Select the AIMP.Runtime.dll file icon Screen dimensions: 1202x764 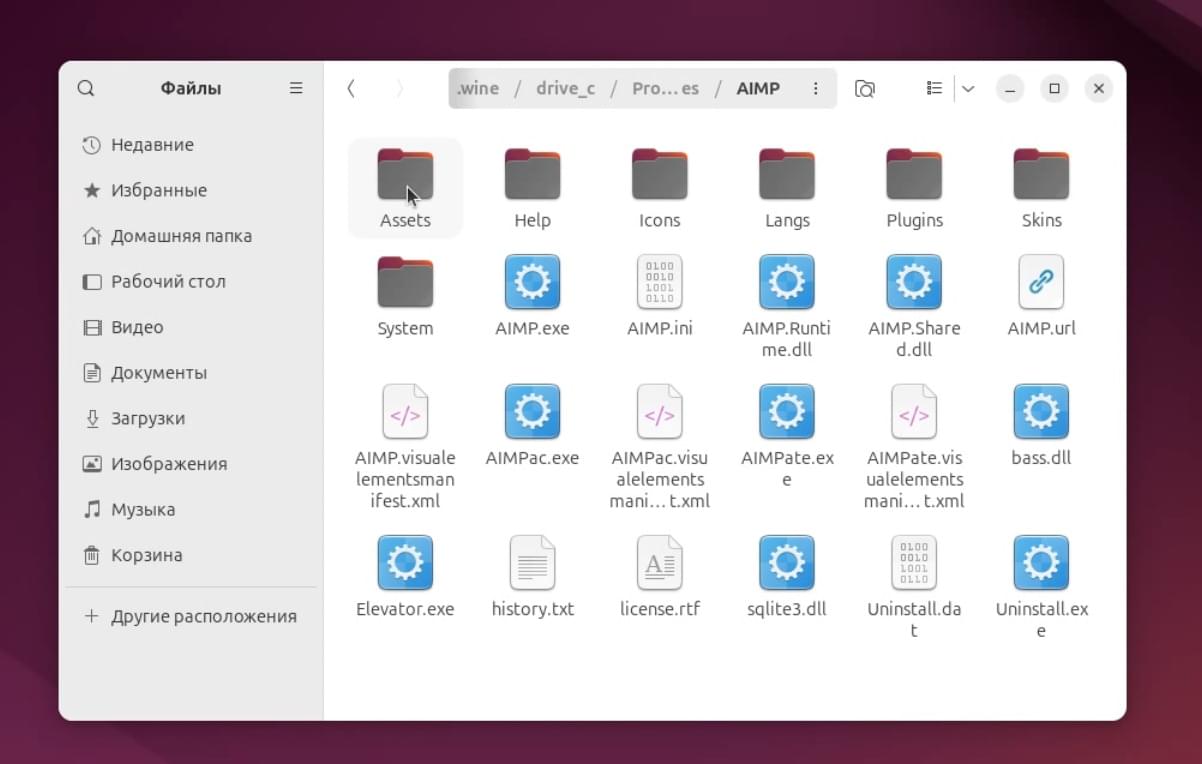coord(787,282)
